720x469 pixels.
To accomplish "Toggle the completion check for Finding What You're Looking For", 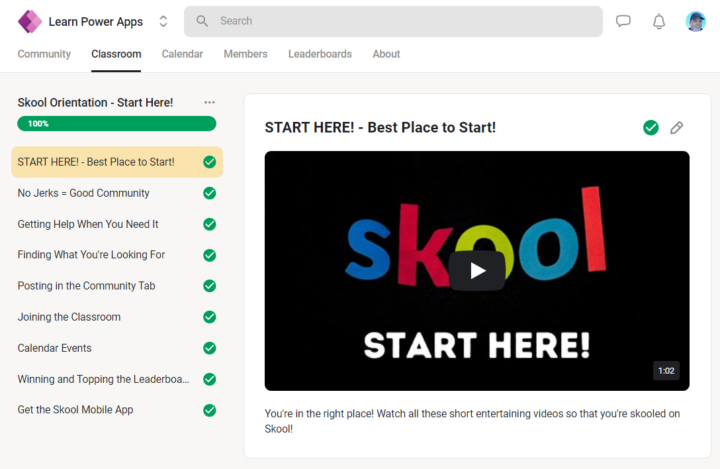I will (209, 255).
